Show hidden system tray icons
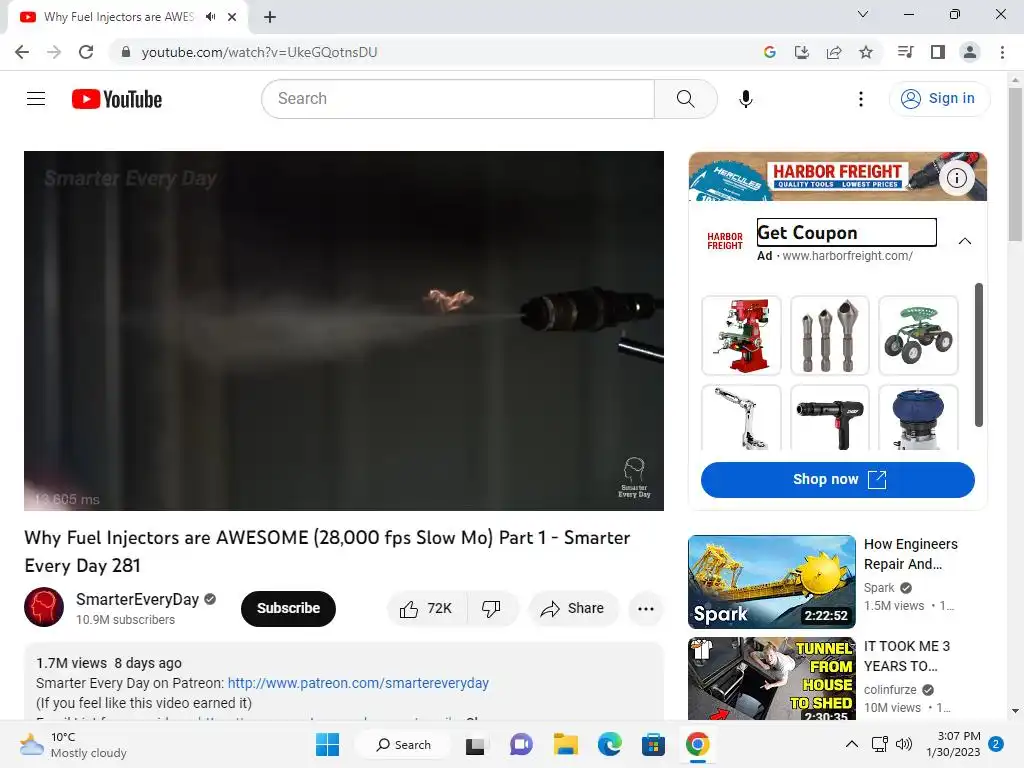Viewport: 1024px width, 768px height. tap(852, 744)
